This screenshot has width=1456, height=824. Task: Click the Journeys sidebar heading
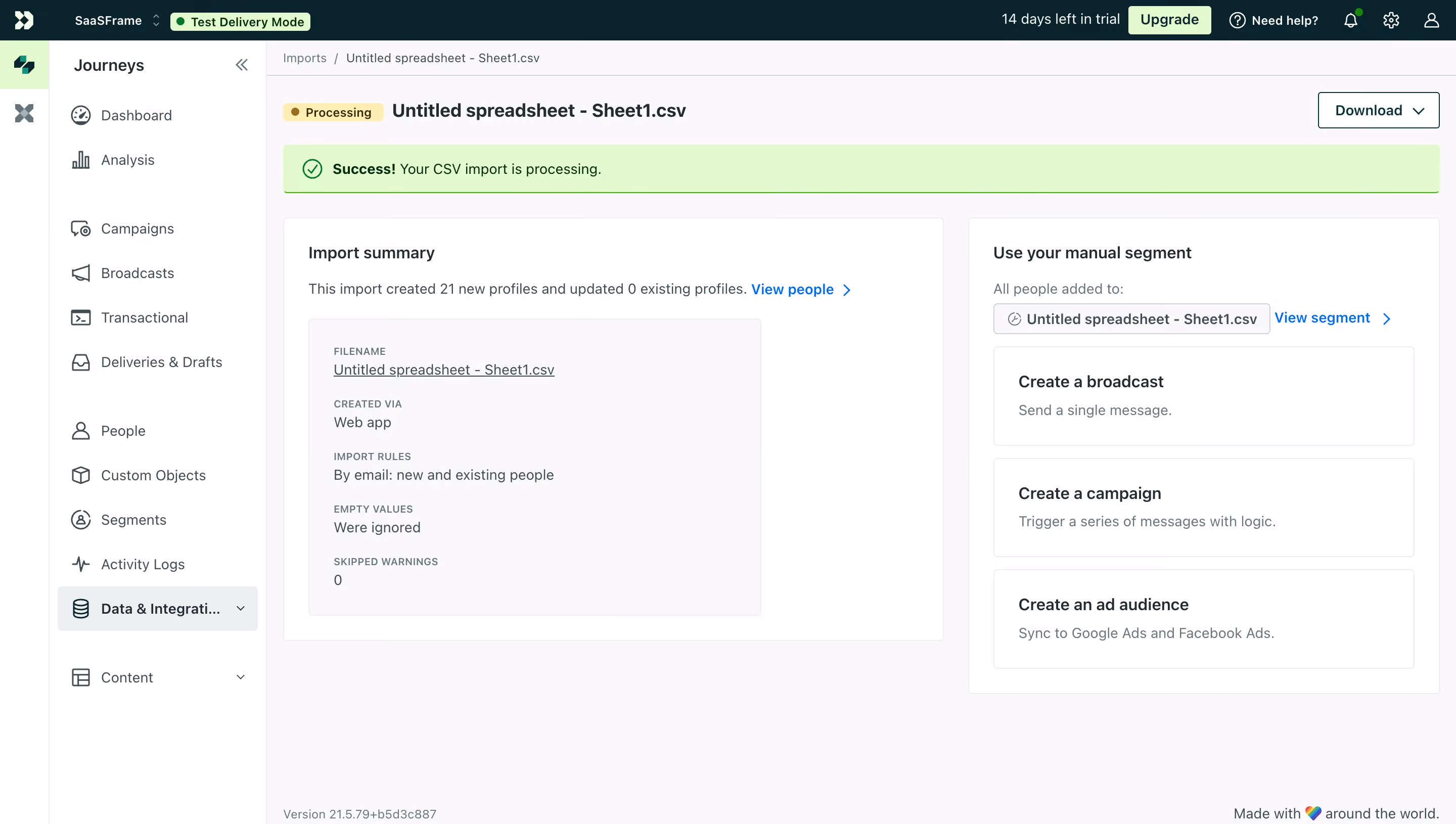tap(109, 65)
